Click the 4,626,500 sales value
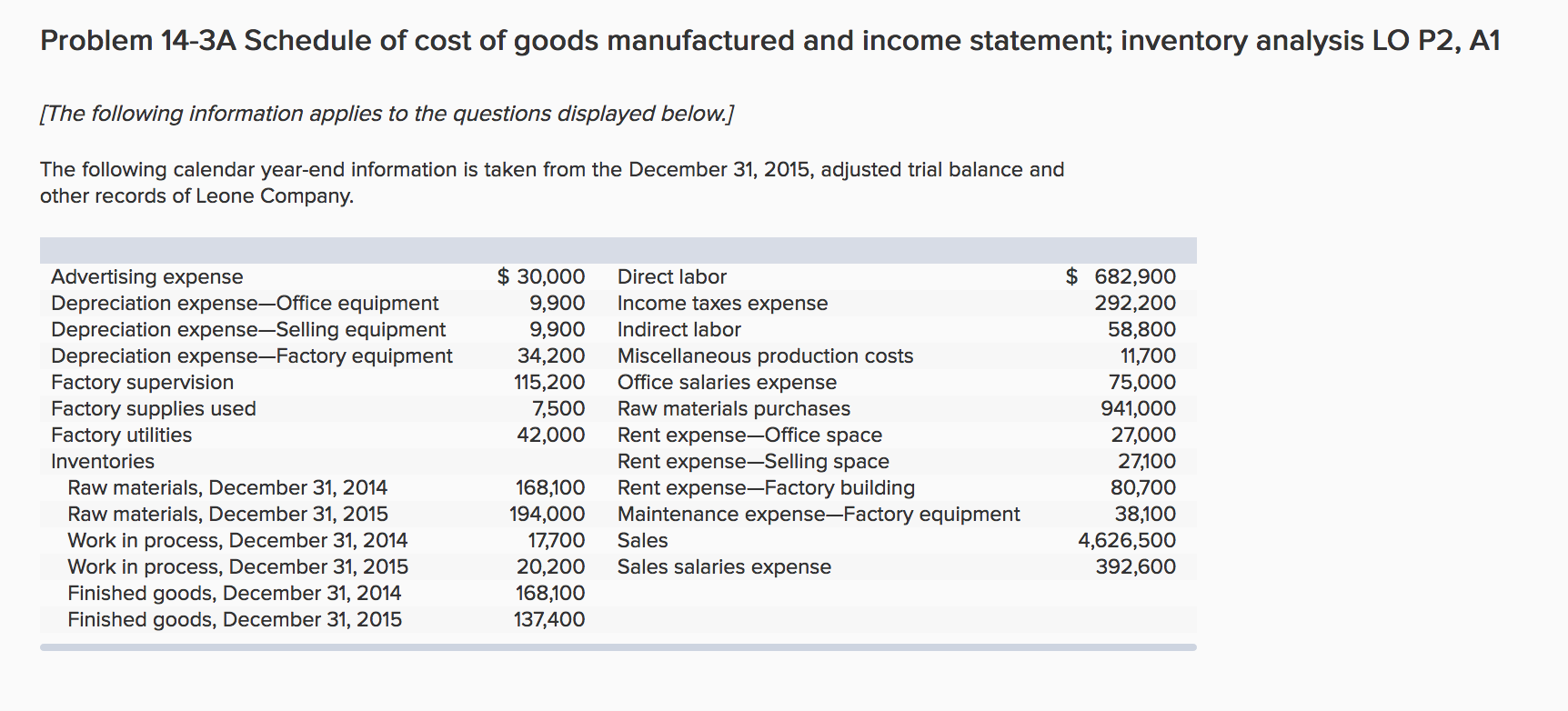Viewport: 1568px width, 711px height. [x=1128, y=540]
